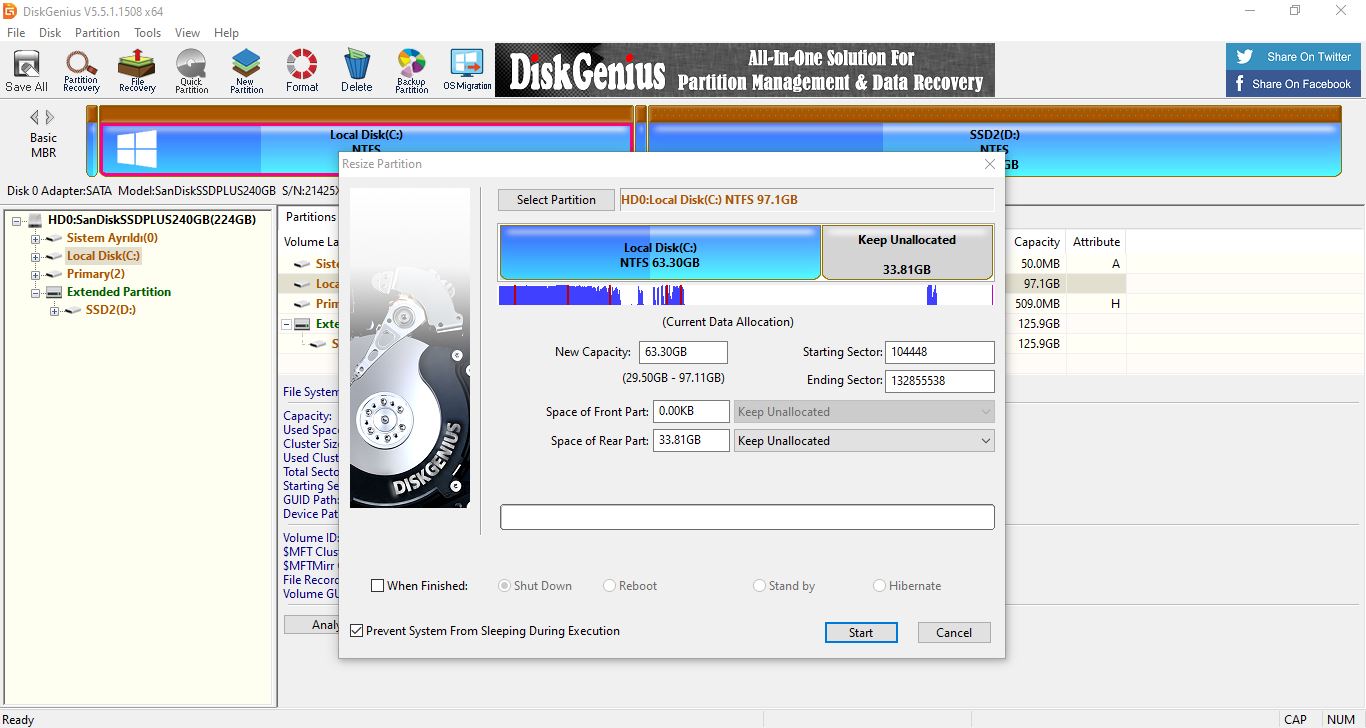Launch the File Recovery tool
1366x728 pixels.
coord(137,71)
